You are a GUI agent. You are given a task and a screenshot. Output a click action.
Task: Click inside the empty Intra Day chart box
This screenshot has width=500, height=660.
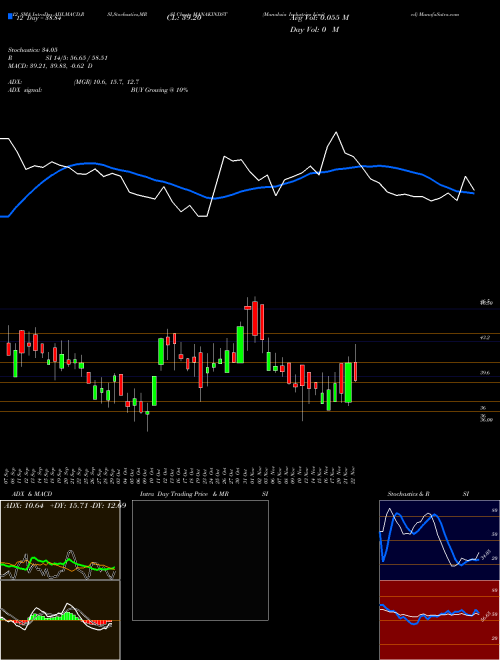click(x=200, y=560)
